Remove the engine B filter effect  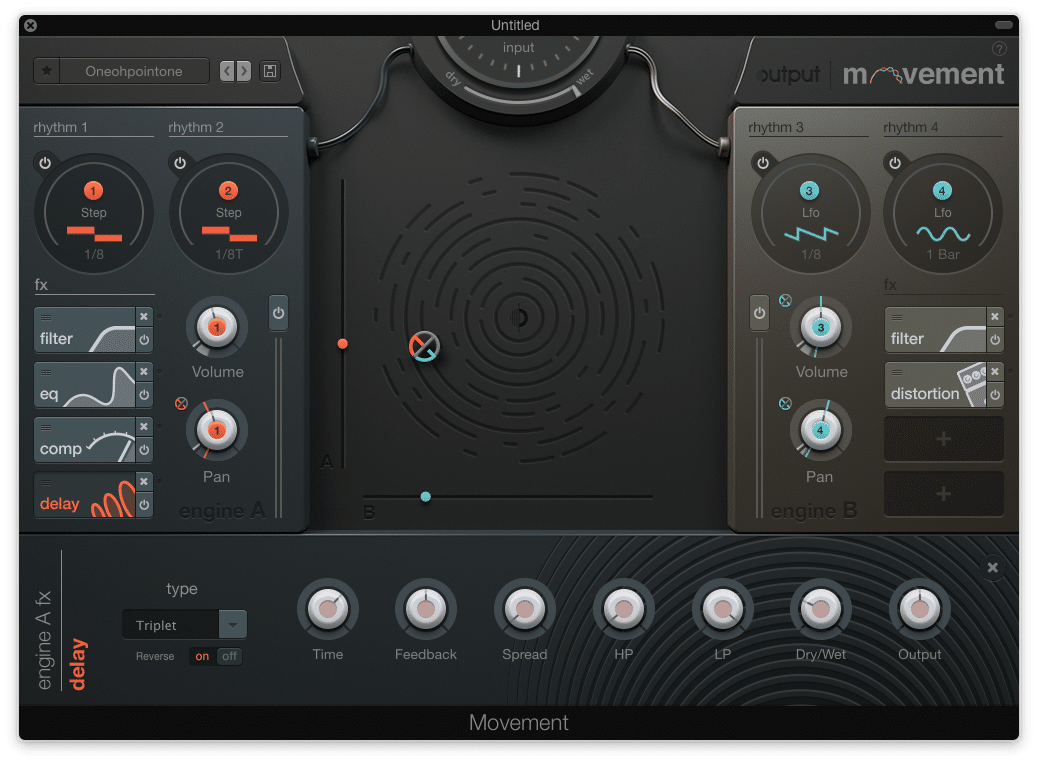[x=994, y=317]
